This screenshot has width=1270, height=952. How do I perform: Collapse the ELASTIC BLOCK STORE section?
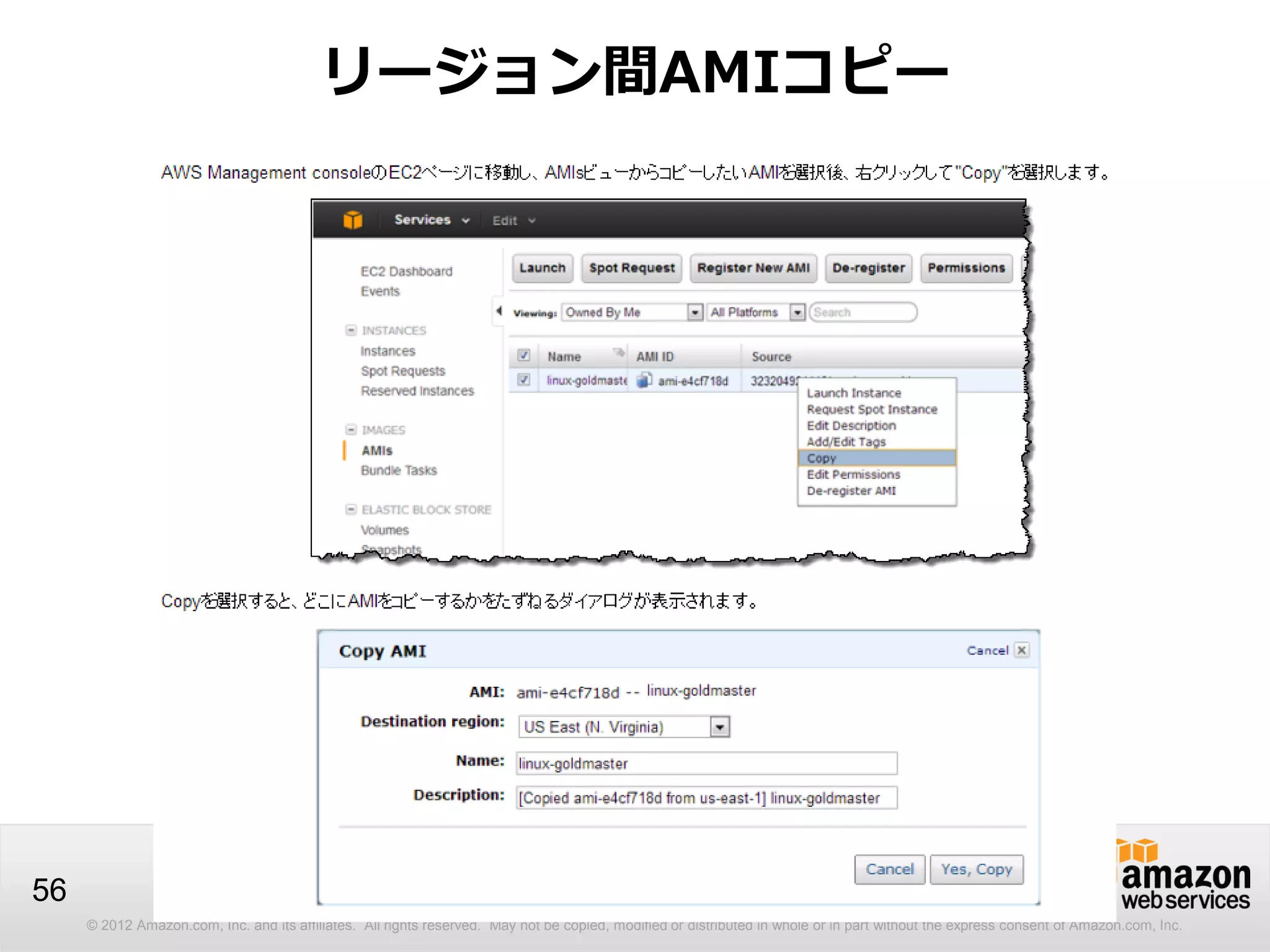pyautogui.click(x=351, y=509)
